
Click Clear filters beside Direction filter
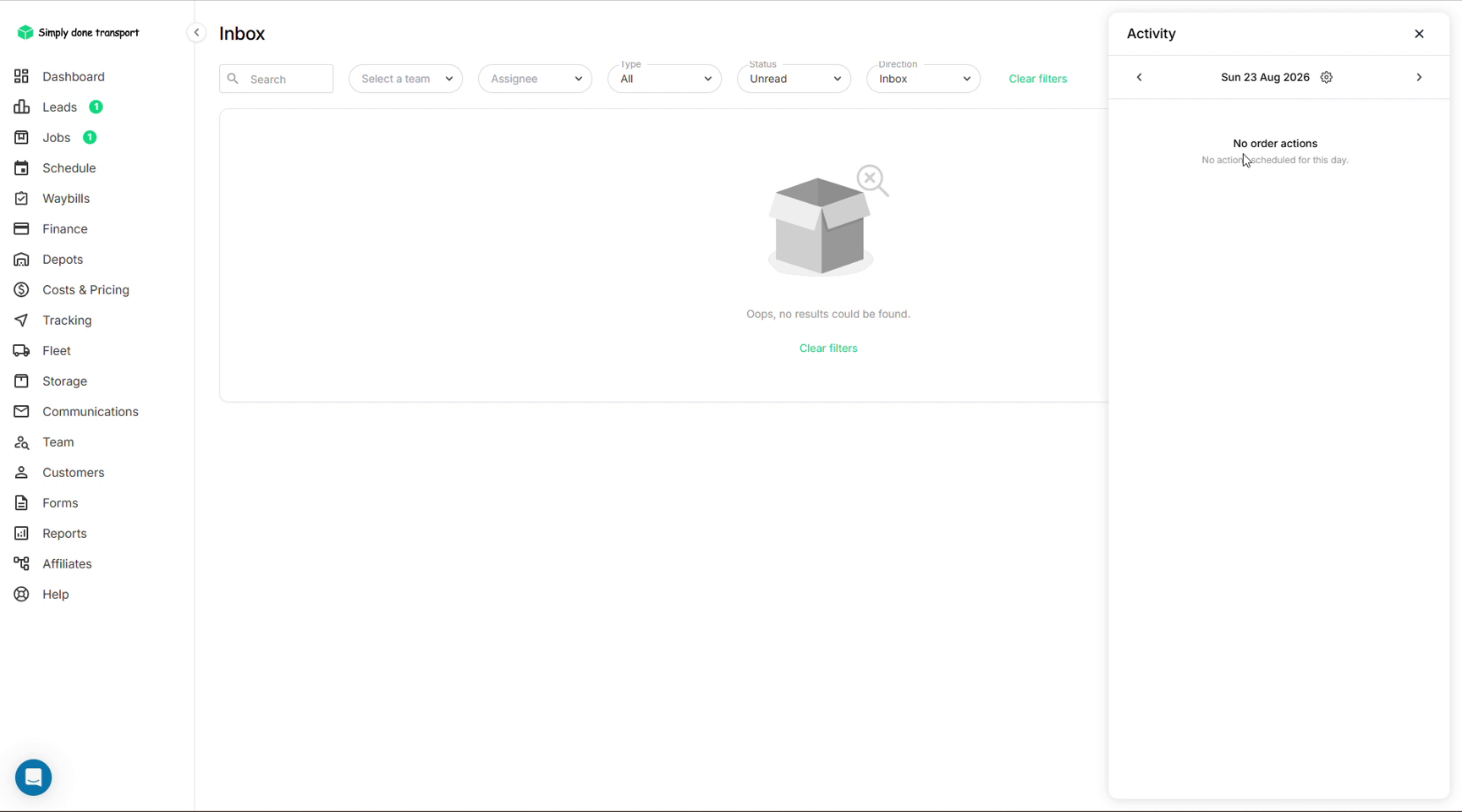point(1037,79)
